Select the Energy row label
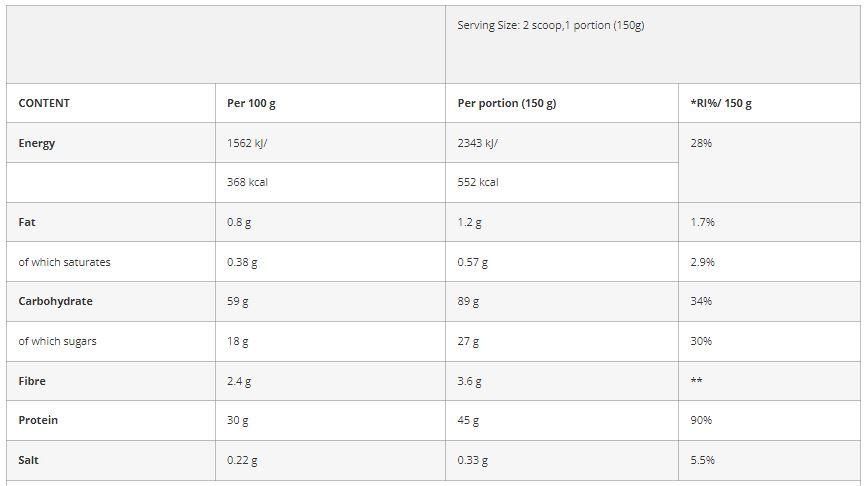867x486 pixels. pos(36,143)
